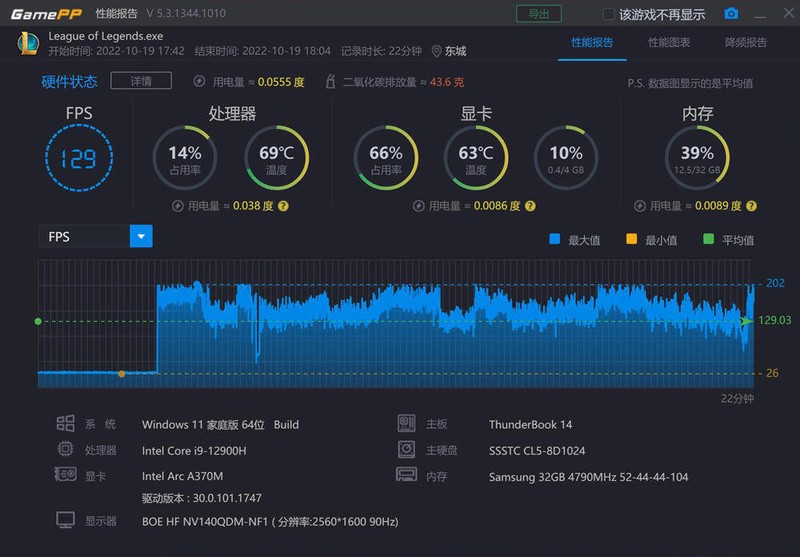
Task: Click the 导出 export button
Action: point(538,14)
